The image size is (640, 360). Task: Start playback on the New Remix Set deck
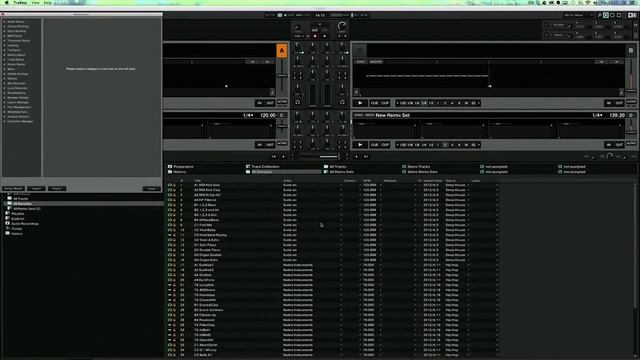click(360, 145)
